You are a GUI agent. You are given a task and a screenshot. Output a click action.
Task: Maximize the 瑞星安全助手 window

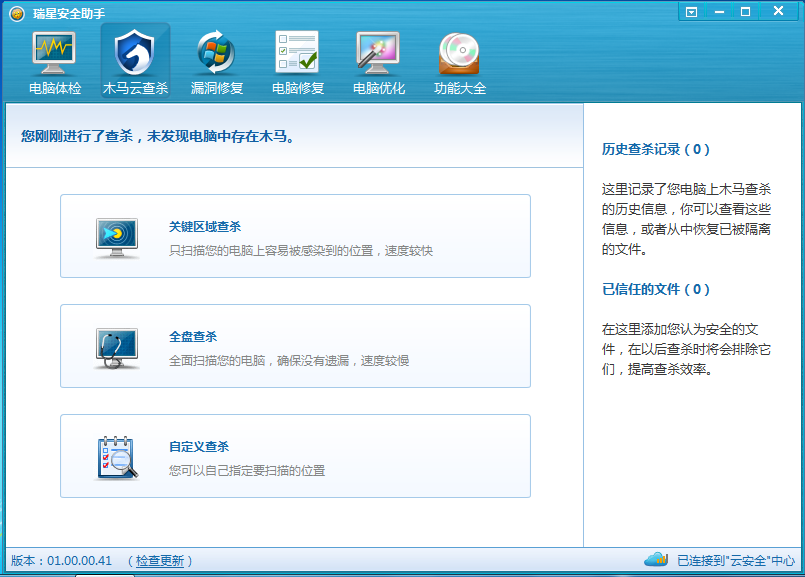745,12
